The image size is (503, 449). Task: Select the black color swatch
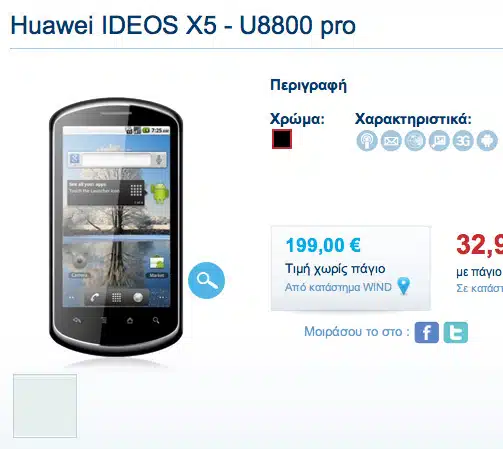[282, 139]
